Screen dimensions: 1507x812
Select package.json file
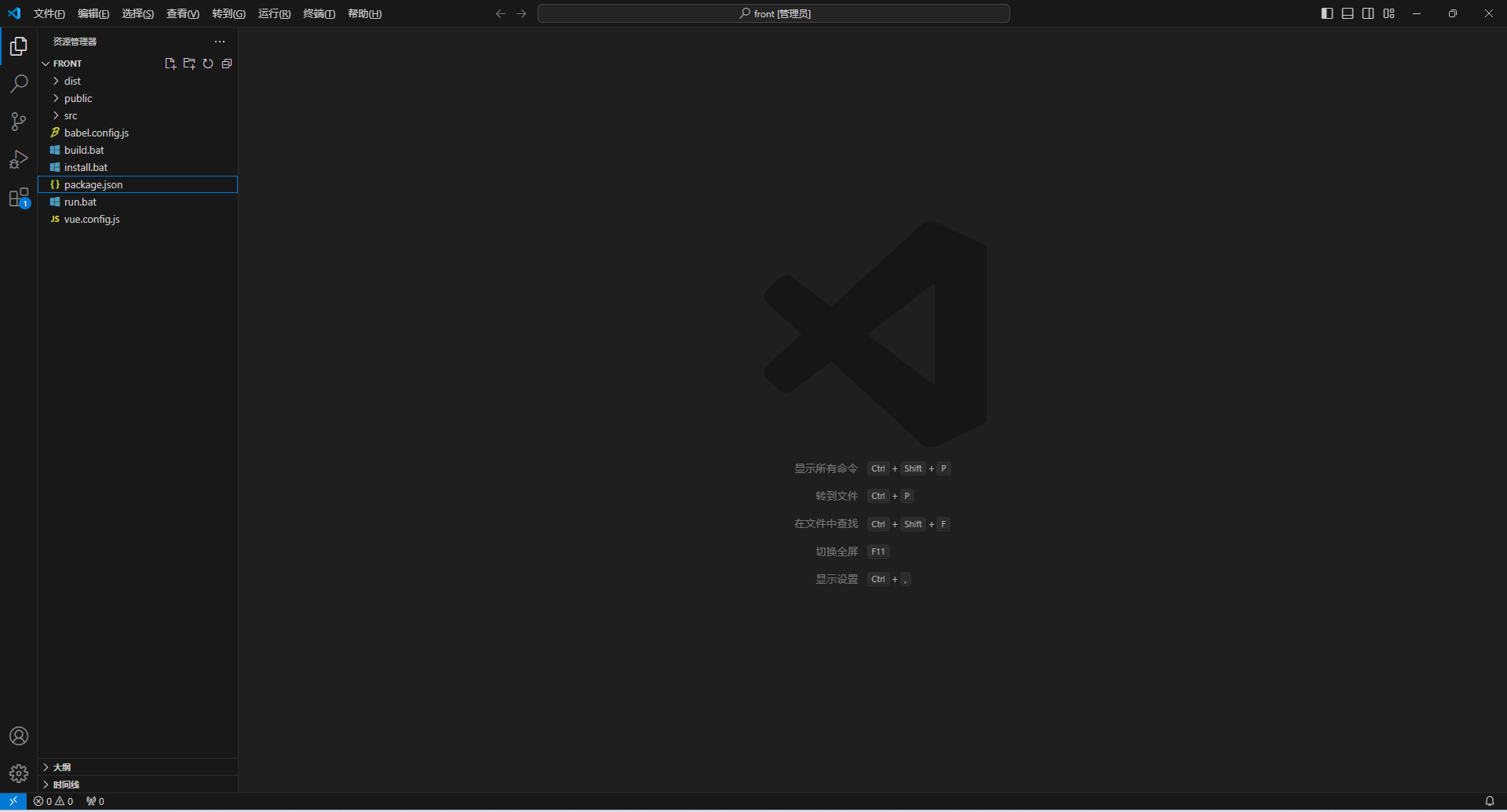point(137,184)
